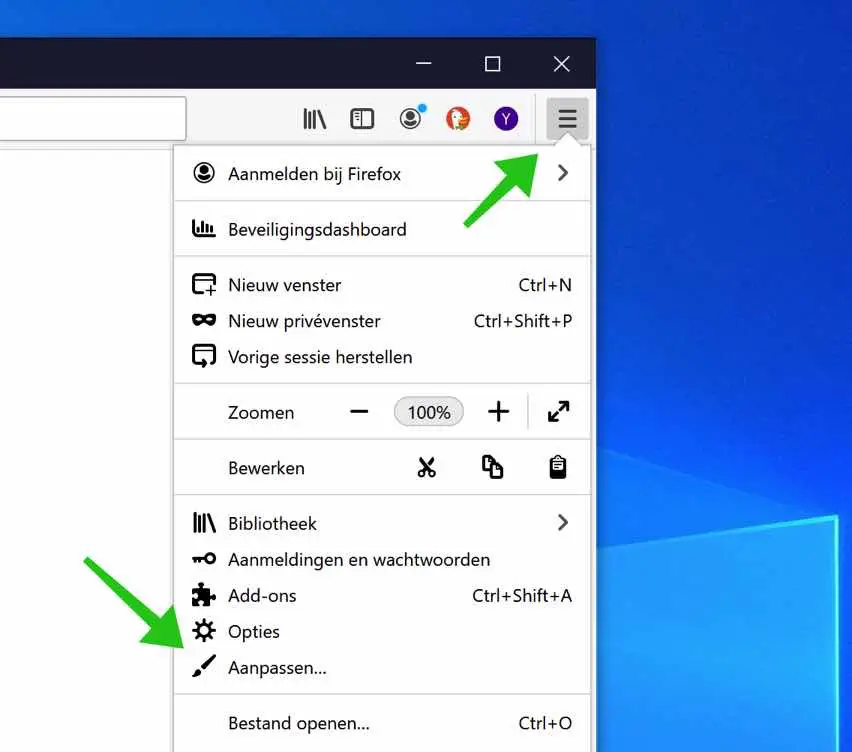852x752 pixels.
Task: Open Beveiligingsdashboard
Action: (382, 229)
